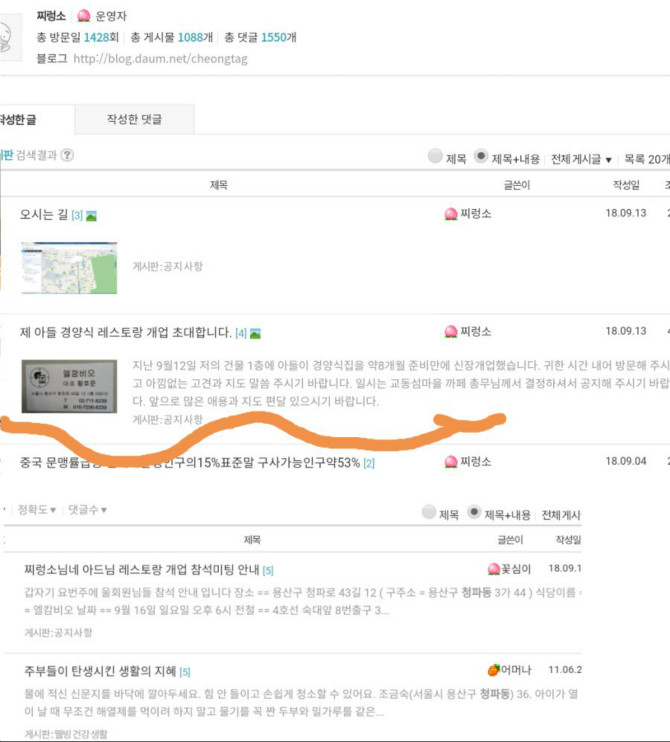The height and width of the screenshot is (742, 670).
Task: Click the profile avatar image at top
Action: [x=9, y=37]
